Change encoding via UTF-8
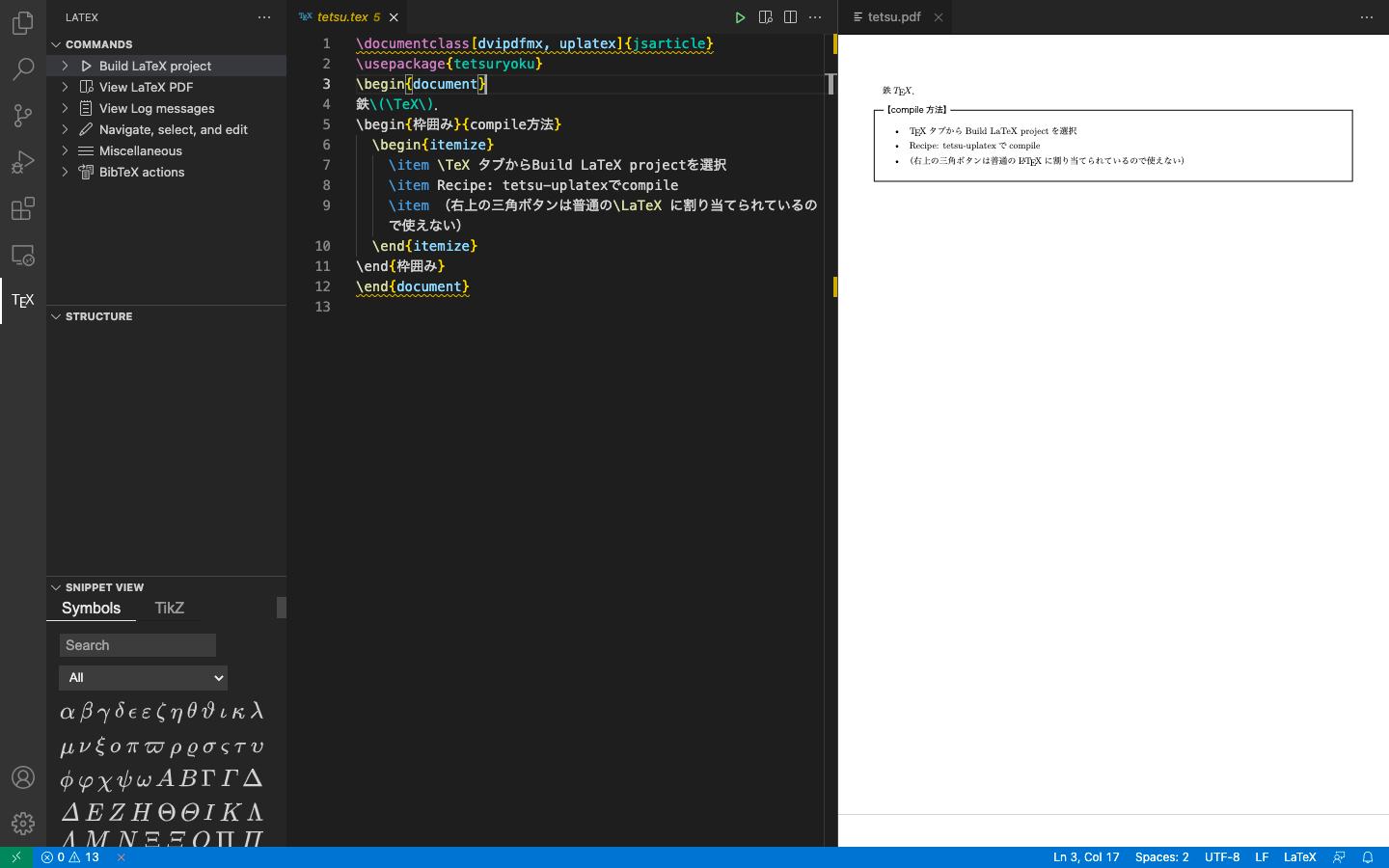 point(1222,857)
